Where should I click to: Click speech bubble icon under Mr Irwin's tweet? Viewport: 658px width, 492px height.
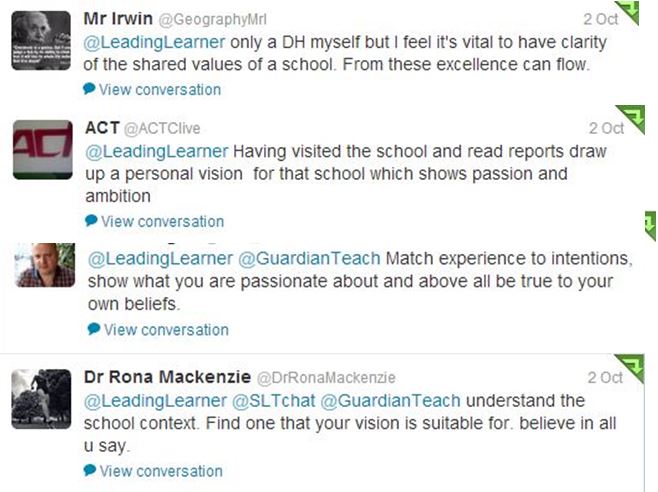tap(90, 89)
